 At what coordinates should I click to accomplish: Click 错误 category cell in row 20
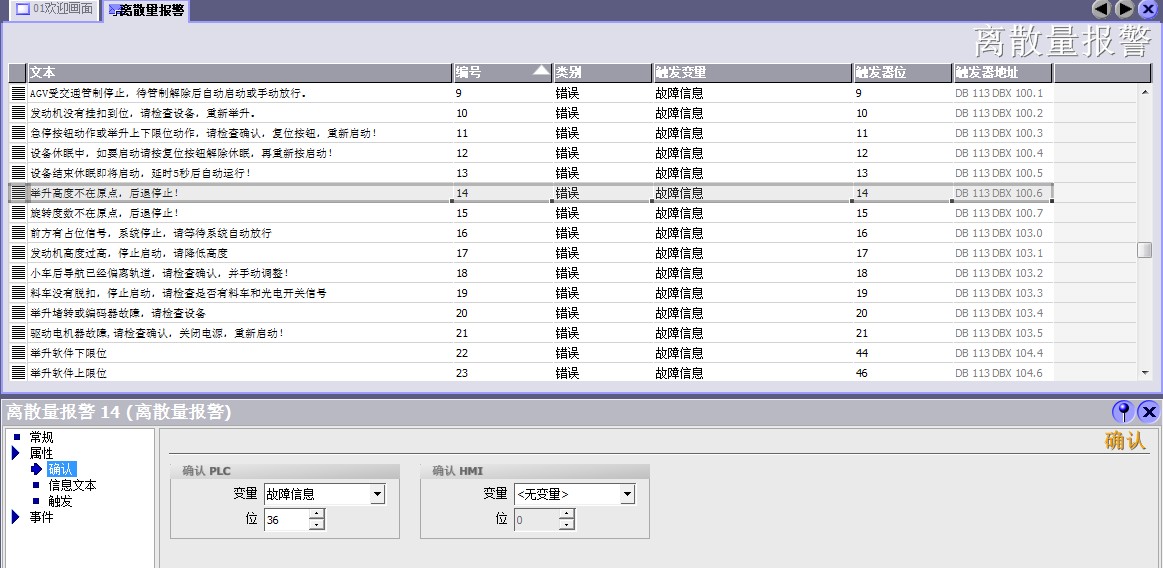[567, 314]
